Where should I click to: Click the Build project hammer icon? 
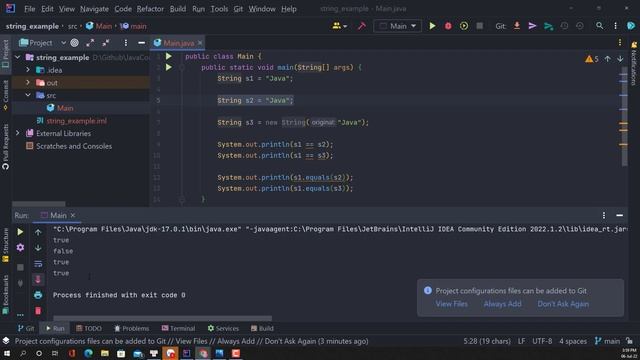[362, 26]
